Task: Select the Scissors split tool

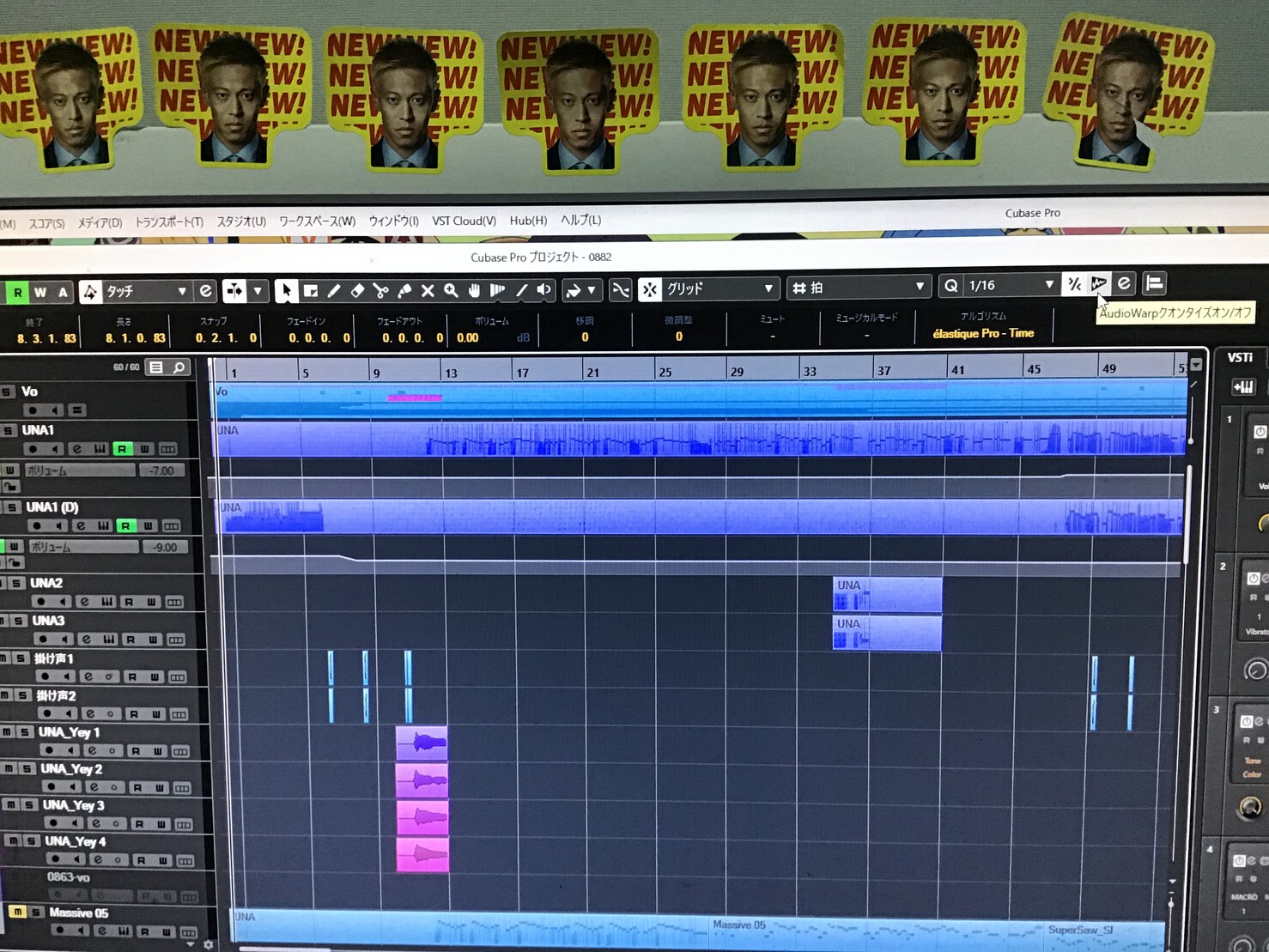Action: tap(380, 291)
